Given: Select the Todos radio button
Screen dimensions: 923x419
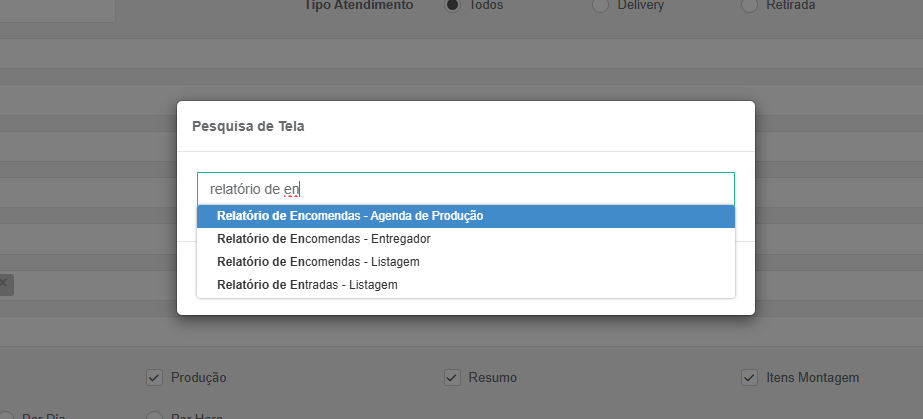Looking at the screenshot, I should (452, 5).
